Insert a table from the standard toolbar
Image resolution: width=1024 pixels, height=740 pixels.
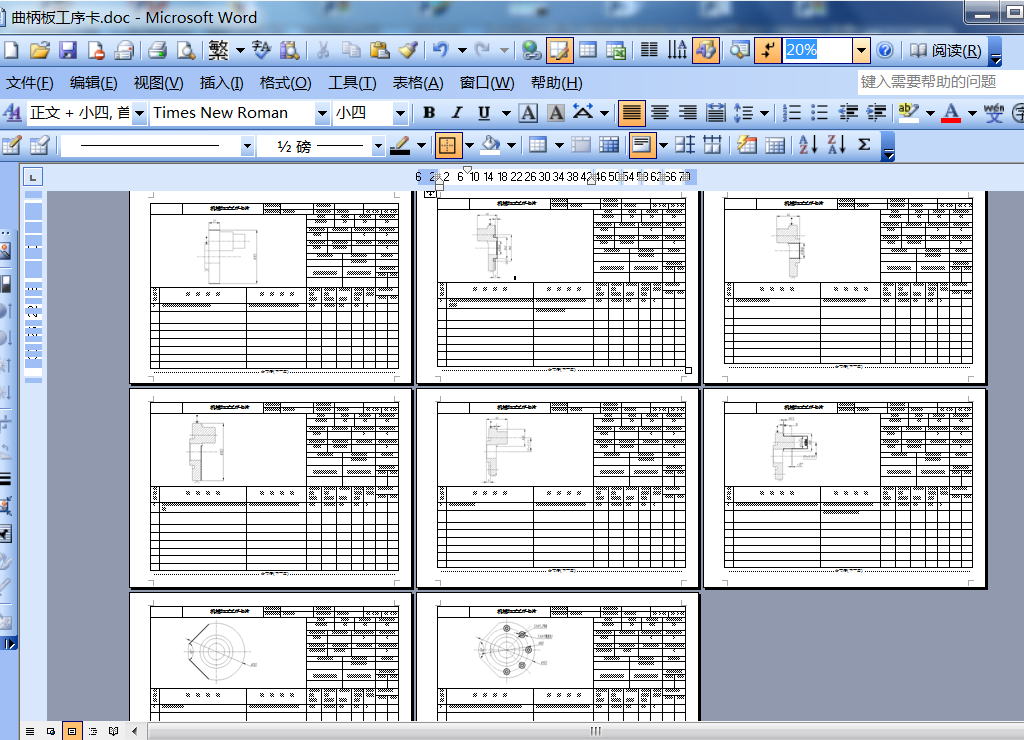click(x=588, y=50)
